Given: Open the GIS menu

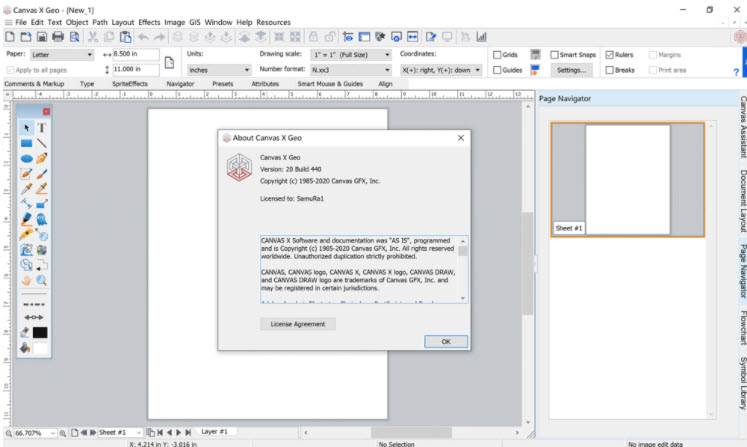Looking at the screenshot, I should [194, 22].
